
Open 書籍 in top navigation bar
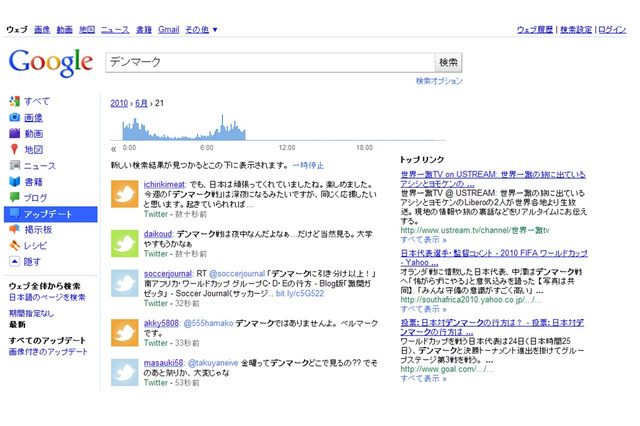click(x=144, y=29)
